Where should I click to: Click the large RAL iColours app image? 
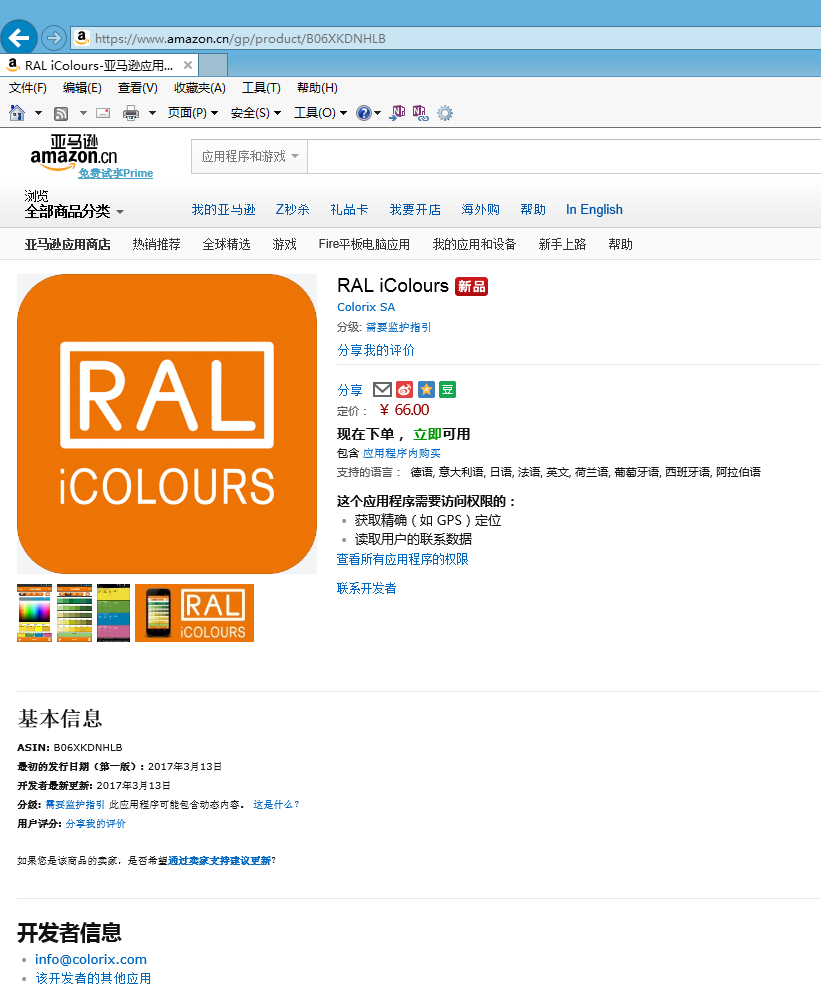pyautogui.click(x=167, y=424)
